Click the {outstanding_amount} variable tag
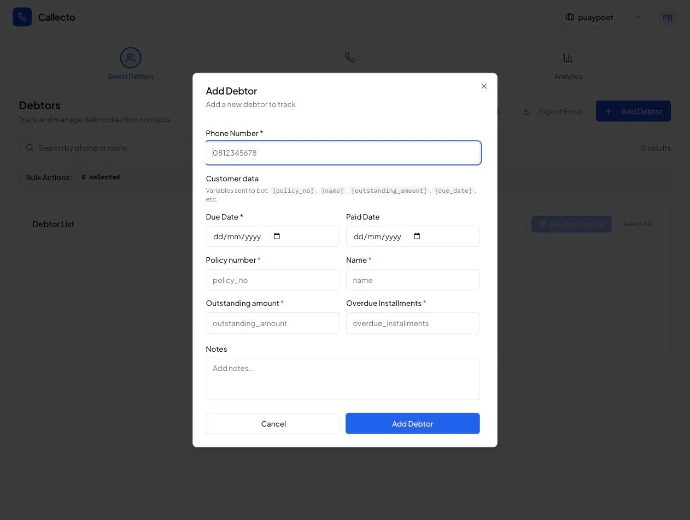690x520 pixels. click(x=389, y=190)
